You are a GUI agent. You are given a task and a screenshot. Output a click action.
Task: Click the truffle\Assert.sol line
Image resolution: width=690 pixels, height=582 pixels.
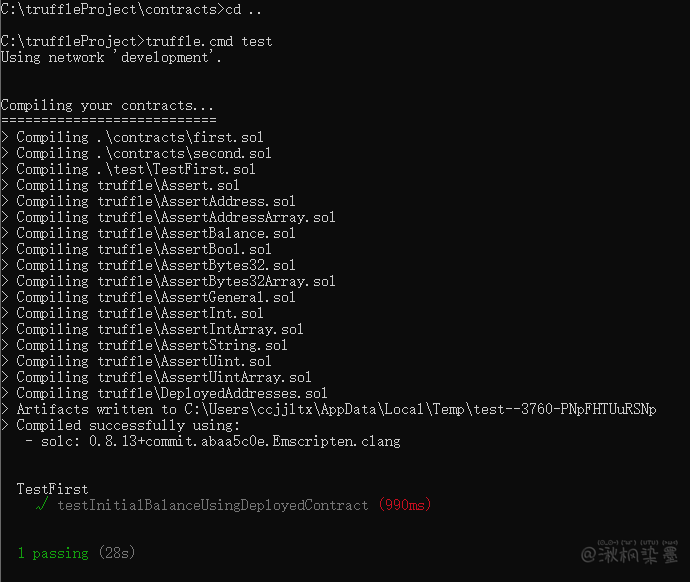(x=127, y=185)
